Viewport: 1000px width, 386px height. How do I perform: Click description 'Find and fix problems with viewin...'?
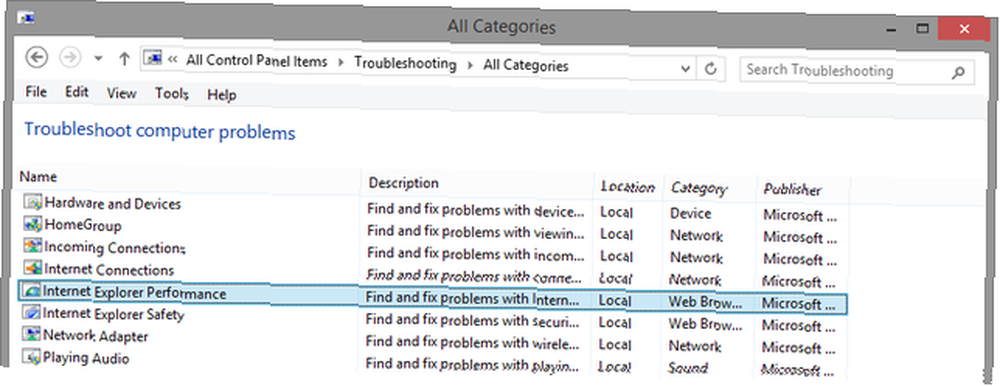[476, 232]
